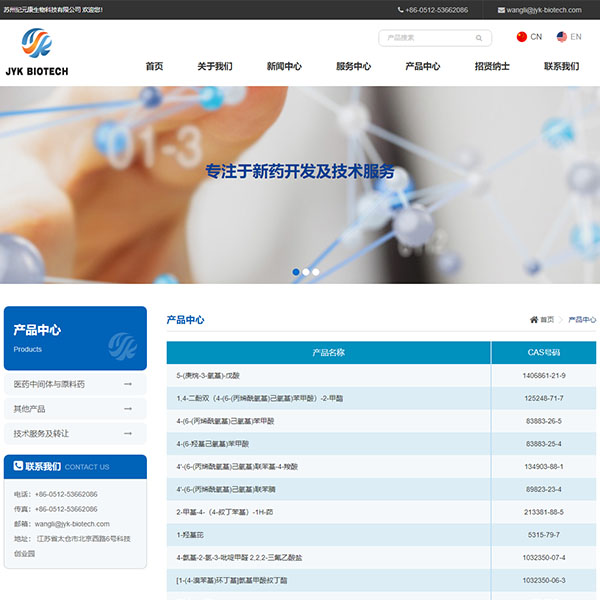This screenshot has height=600, width=600.
Task: Expand 其他产品 category arrow
Action: click(x=128, y=409)
